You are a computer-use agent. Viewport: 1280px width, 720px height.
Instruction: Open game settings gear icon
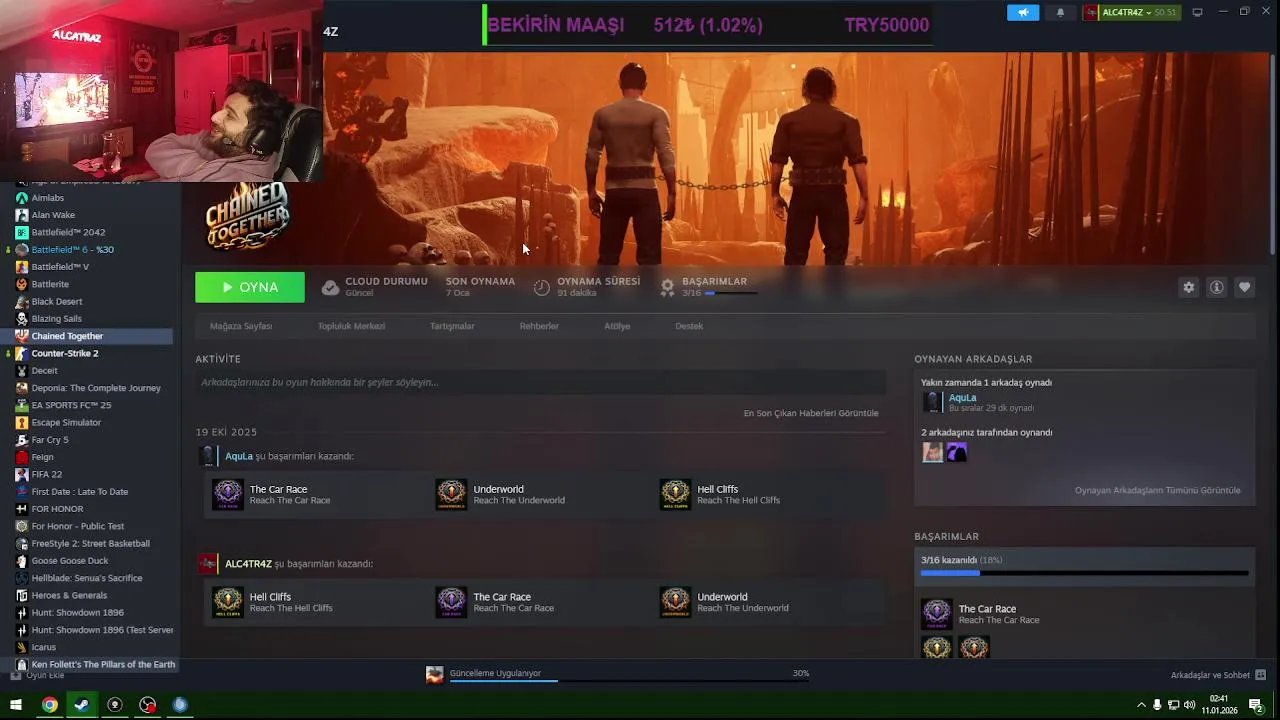point(1188,287)
